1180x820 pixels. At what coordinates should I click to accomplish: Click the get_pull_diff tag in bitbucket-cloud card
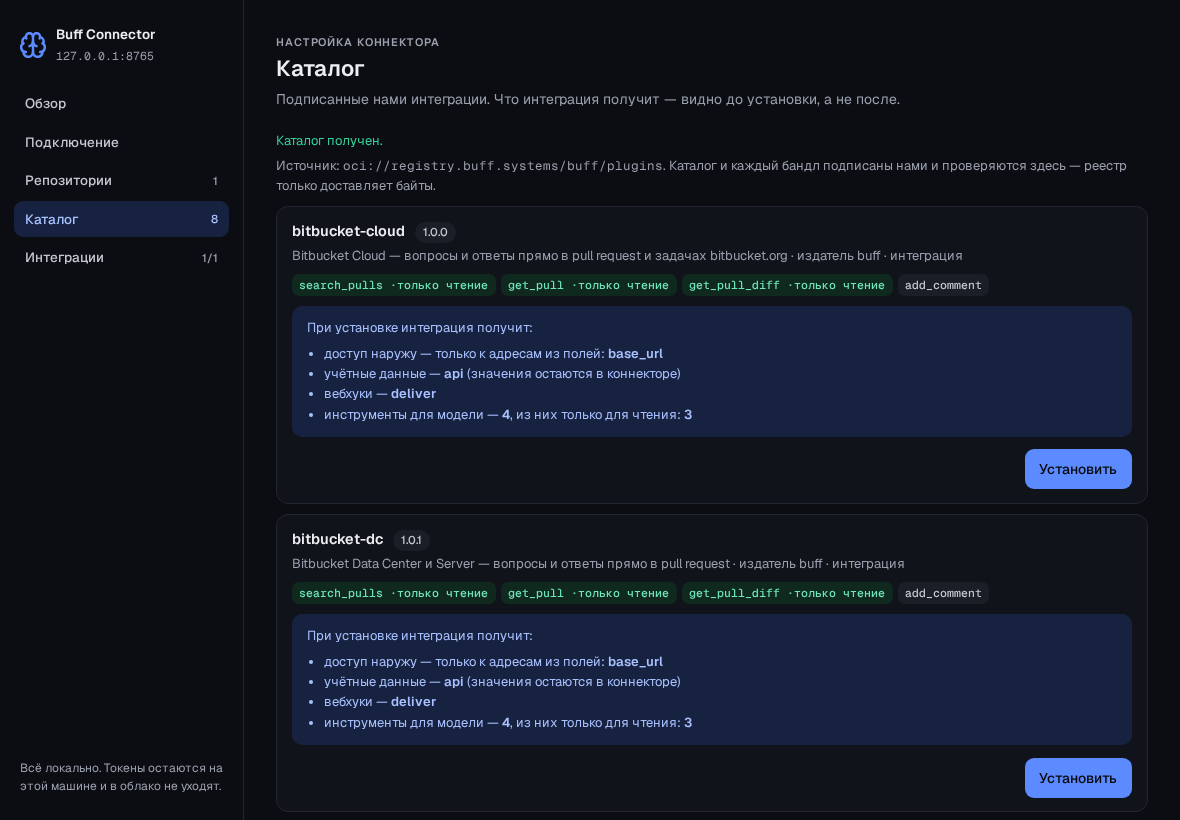(787, 285)
